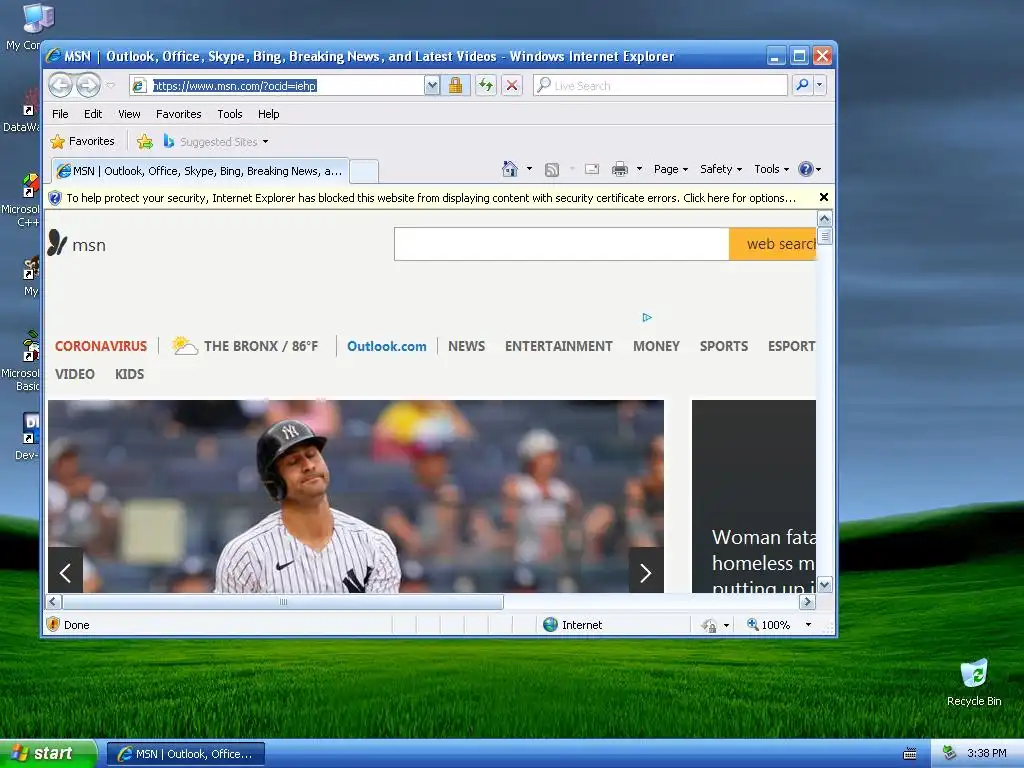Open the VIDEO section link
Screen dimensions: 1024x768
(x=74, y=374)
